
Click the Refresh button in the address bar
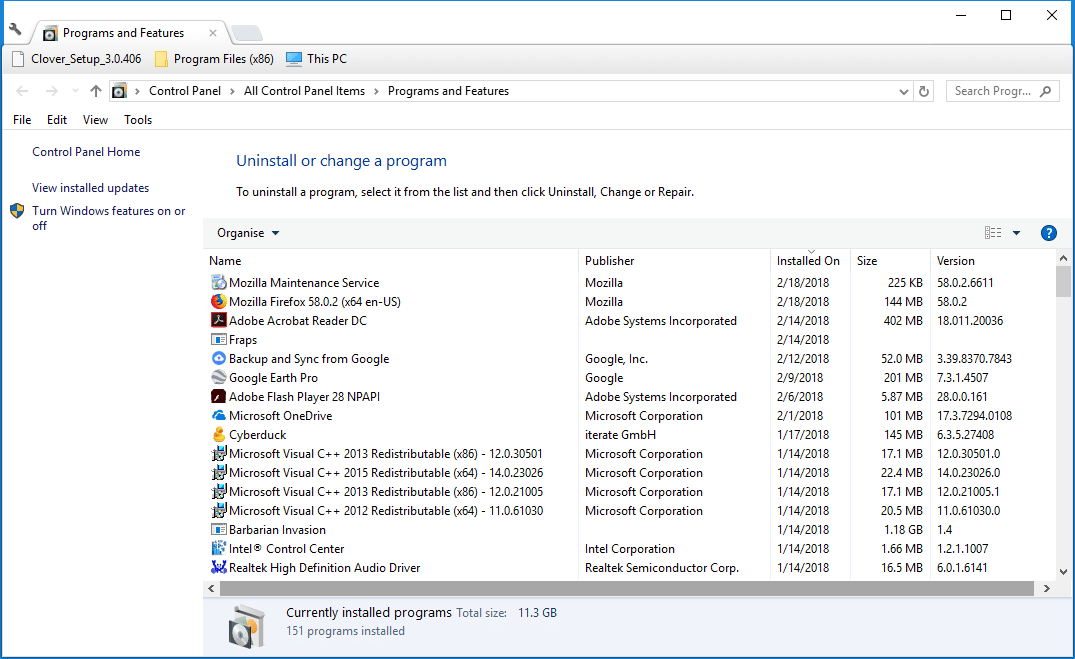pos(923,91)
